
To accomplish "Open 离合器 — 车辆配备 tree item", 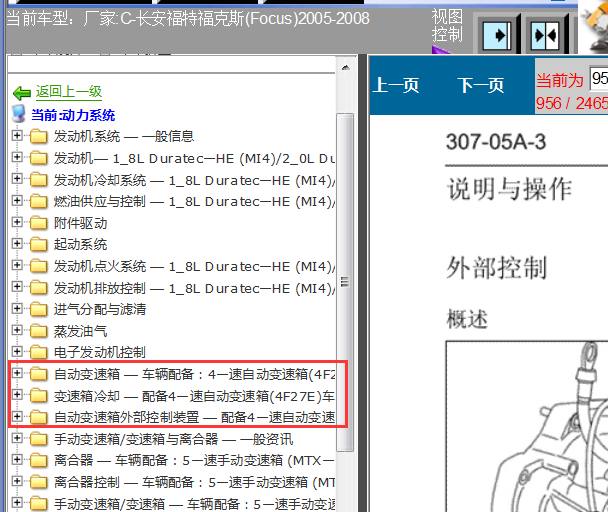I will coord(194,460).
